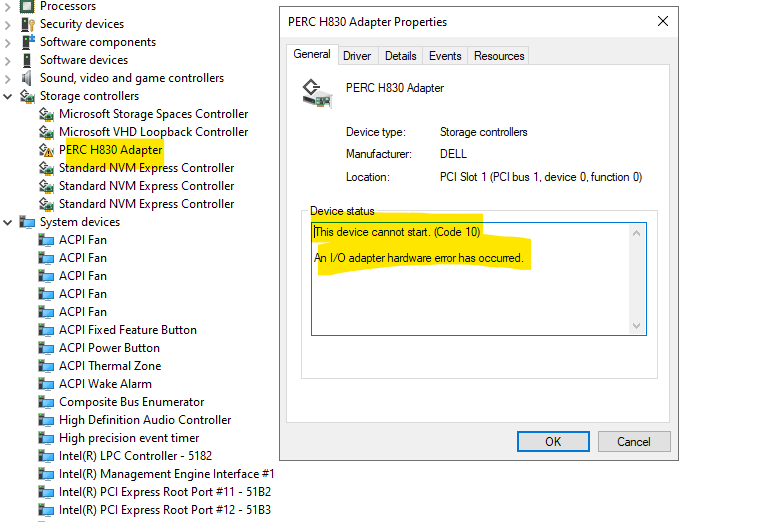Screen dimensions: 762x522
Task: Expand the Software devices tree node
Action: [9, 60]
